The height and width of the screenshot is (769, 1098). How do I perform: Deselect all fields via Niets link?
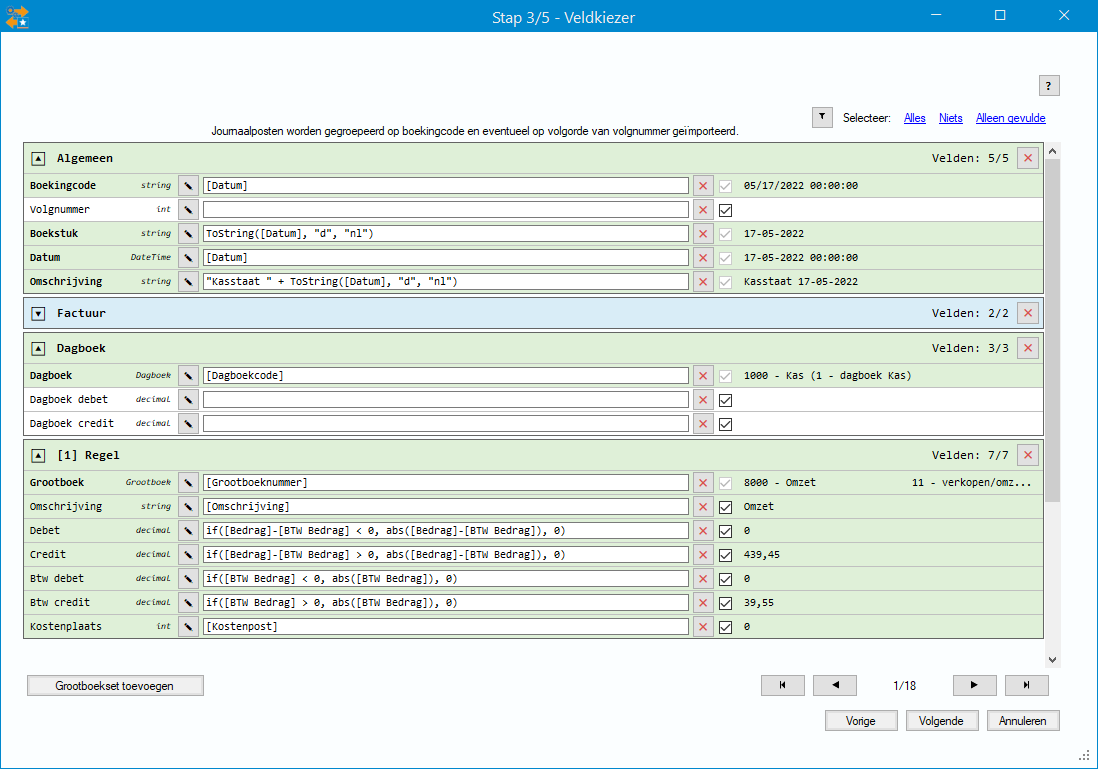[950, 118]
